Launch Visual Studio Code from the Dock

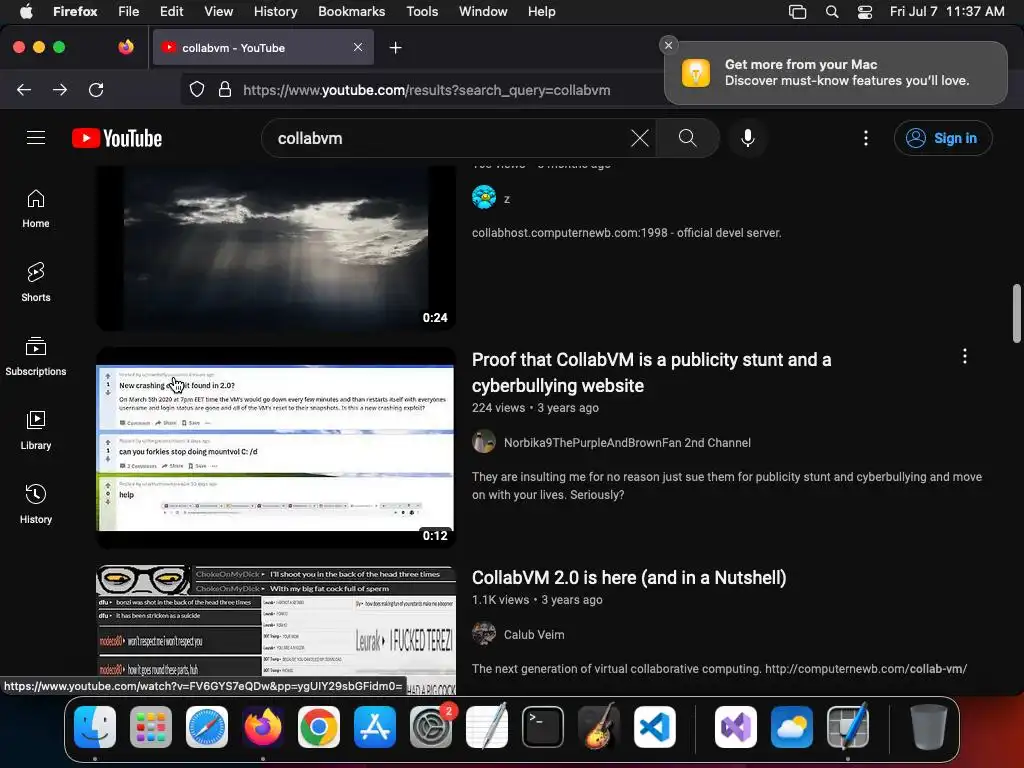tap(654, 727)
